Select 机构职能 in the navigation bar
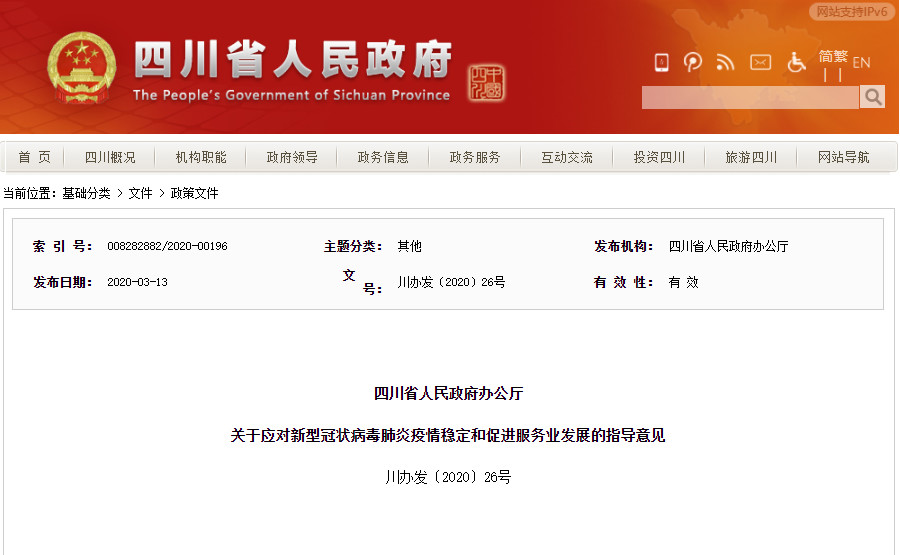The height and width of the screenshot is (555, 900). 201,157
